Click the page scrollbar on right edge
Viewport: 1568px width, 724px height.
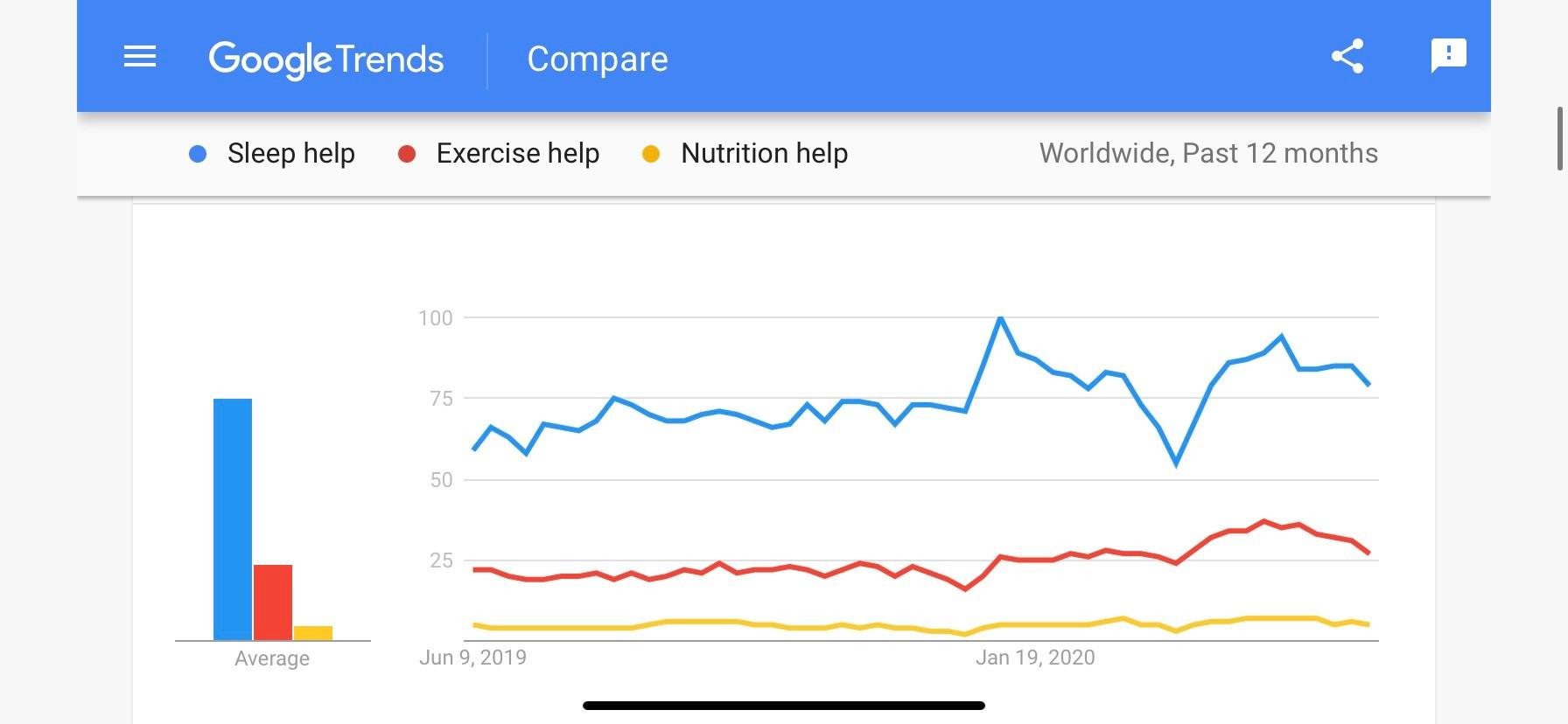1559,139
